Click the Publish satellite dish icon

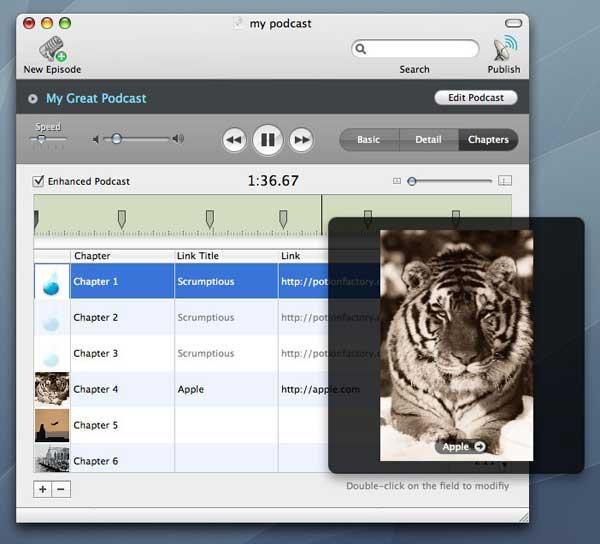(505, 48)
